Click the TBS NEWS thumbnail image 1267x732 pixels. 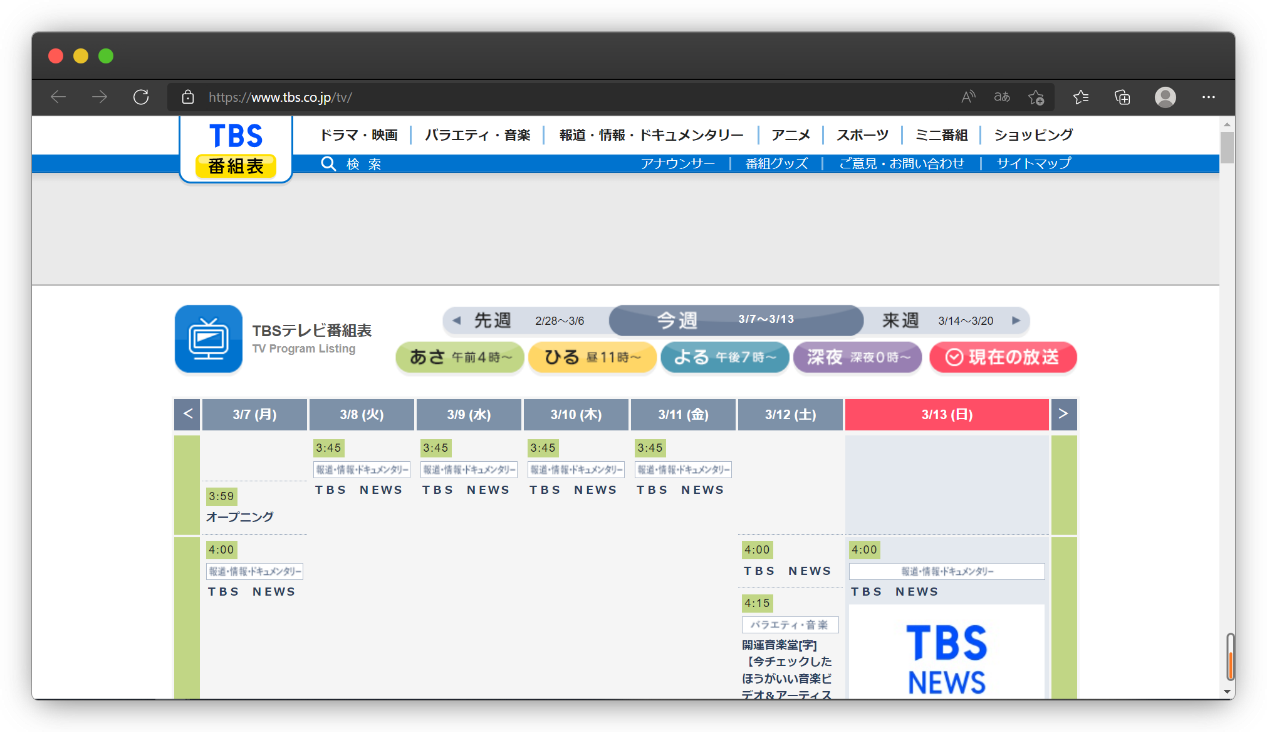point(947,651)
